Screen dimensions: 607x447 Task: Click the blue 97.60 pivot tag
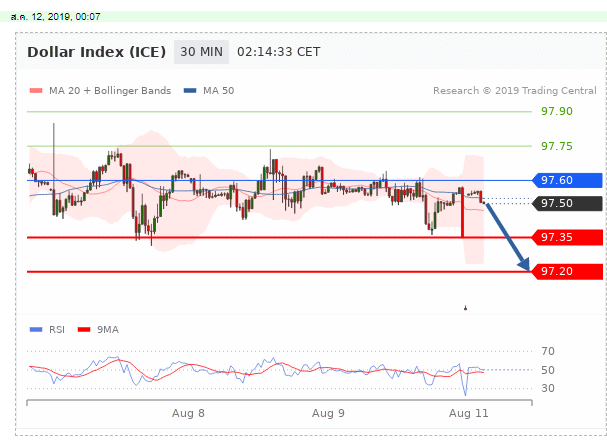(x=568, y=180)
